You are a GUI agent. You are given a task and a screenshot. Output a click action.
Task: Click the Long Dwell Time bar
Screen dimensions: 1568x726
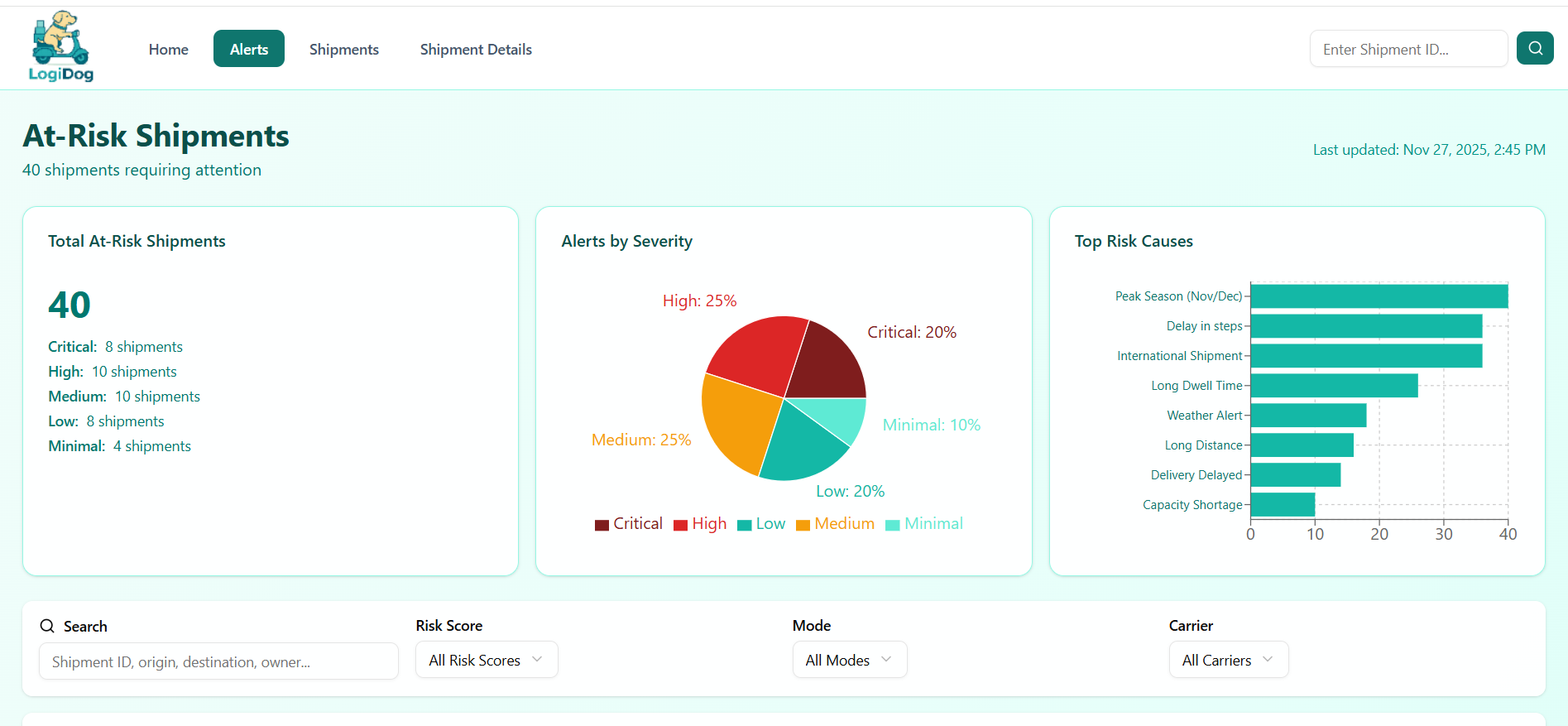(x=1335, y=386)
